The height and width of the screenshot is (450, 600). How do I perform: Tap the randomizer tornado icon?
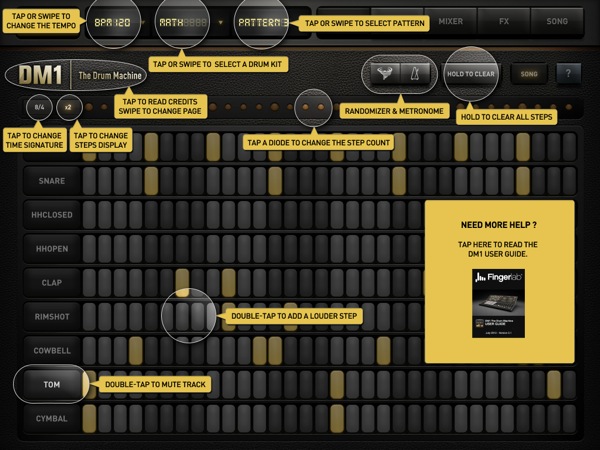pos(385,73)
